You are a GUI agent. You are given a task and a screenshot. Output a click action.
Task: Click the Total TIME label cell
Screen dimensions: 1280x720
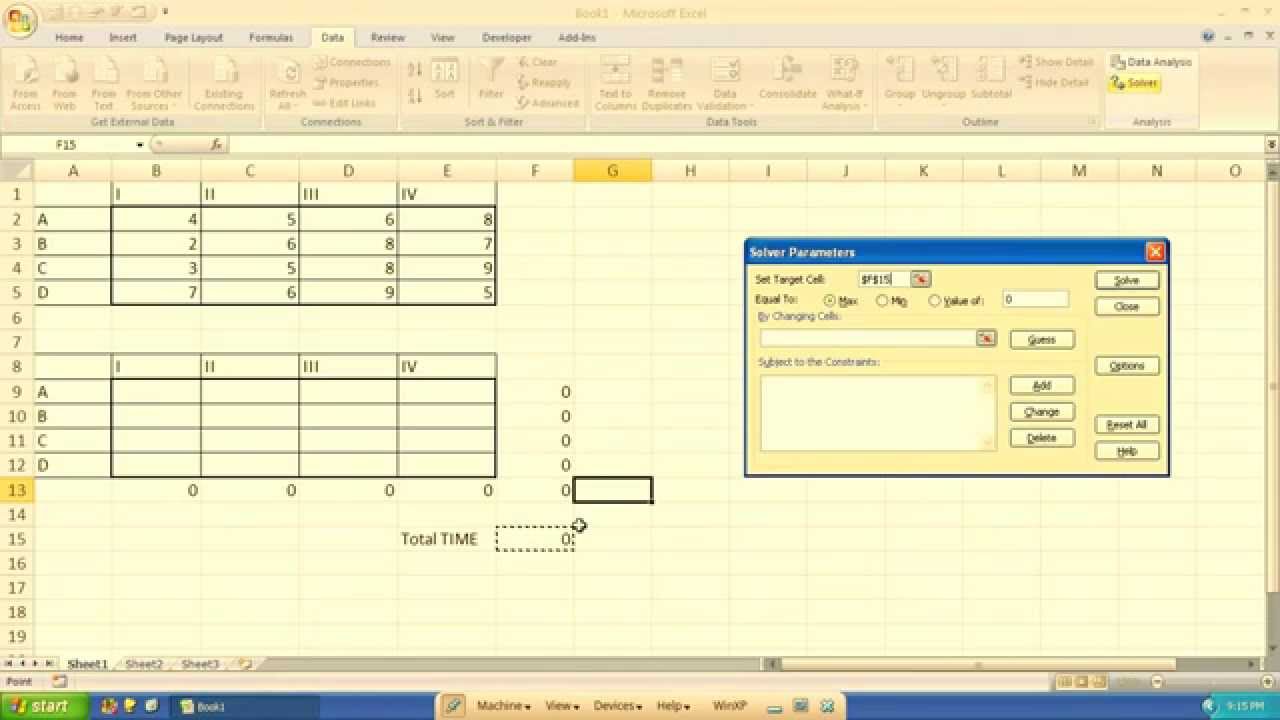(x=439, y=539)
